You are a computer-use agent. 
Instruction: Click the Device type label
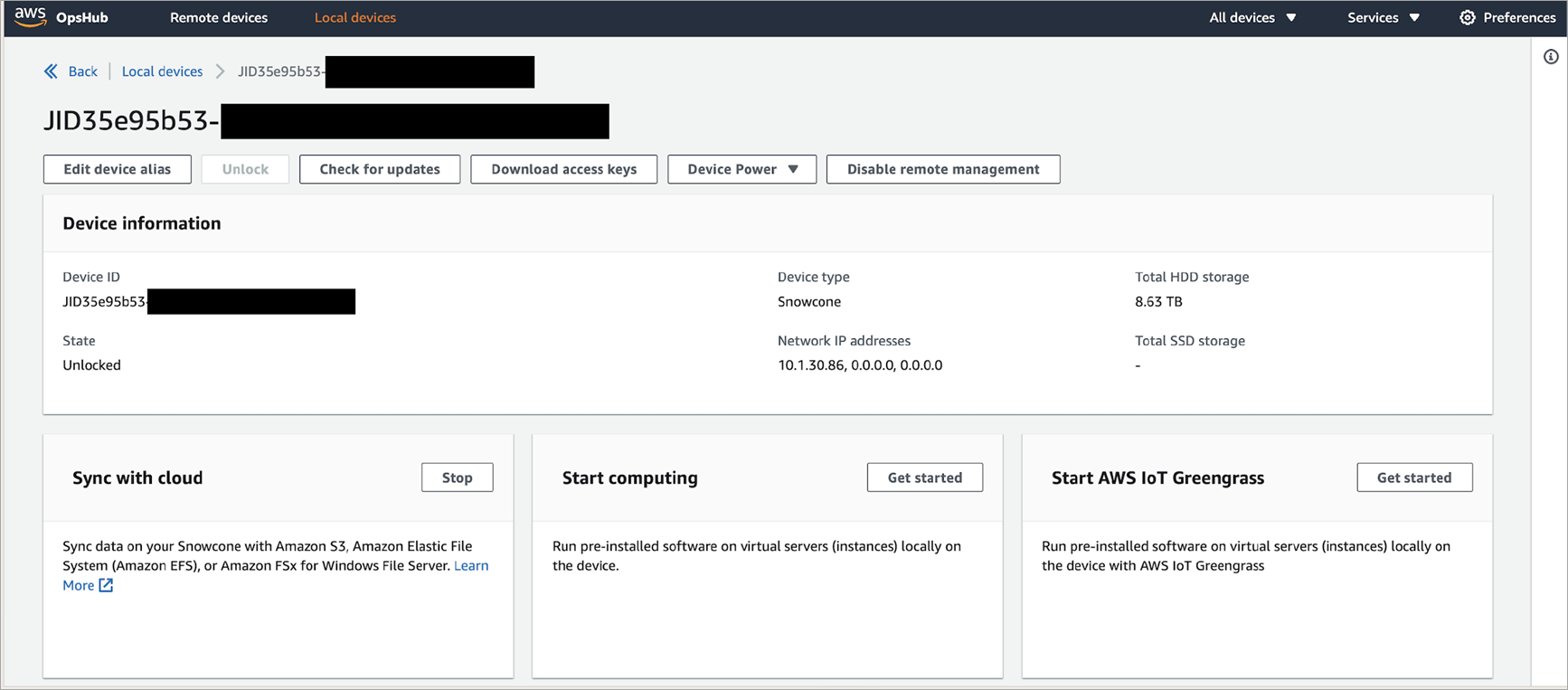pyautogui.click(x=814, y=277)
